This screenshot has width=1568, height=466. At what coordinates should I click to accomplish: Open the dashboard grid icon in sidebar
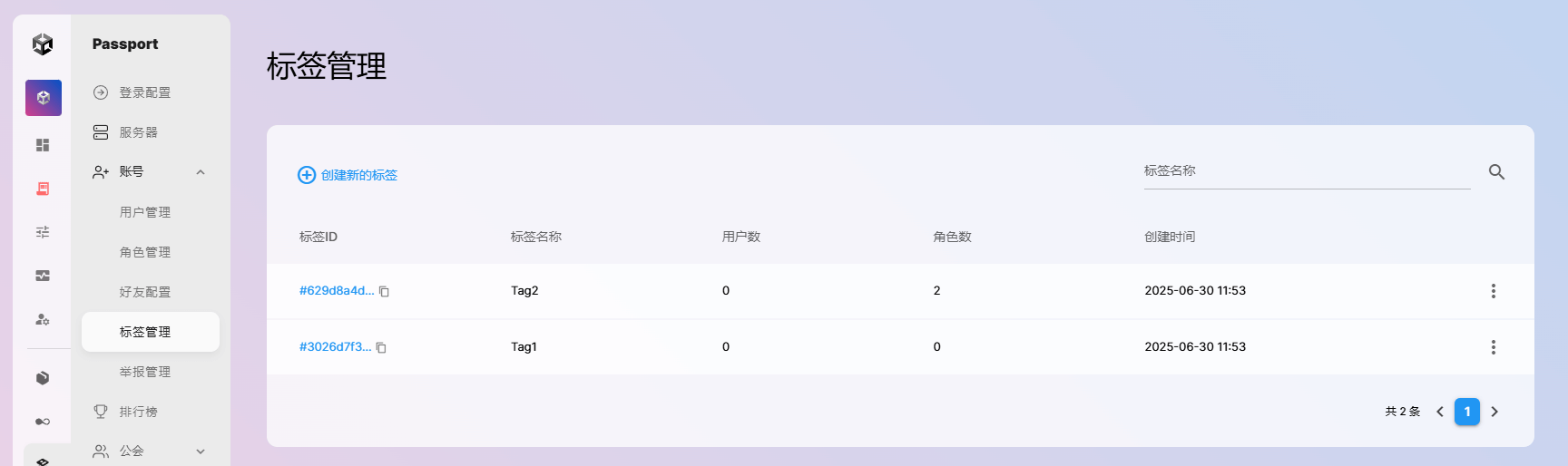pyautogui.click(x=43, y=145)
